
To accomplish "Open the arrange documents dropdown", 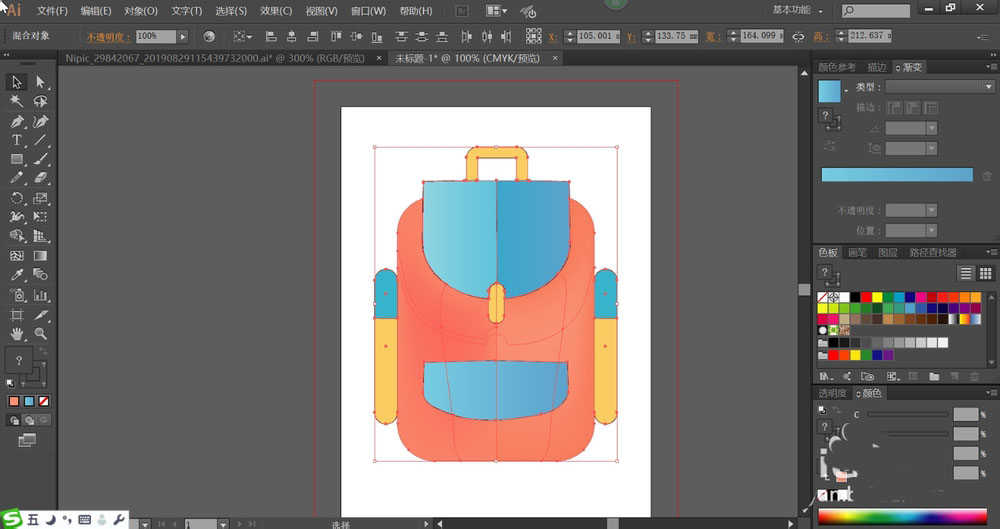I will 496,11.
